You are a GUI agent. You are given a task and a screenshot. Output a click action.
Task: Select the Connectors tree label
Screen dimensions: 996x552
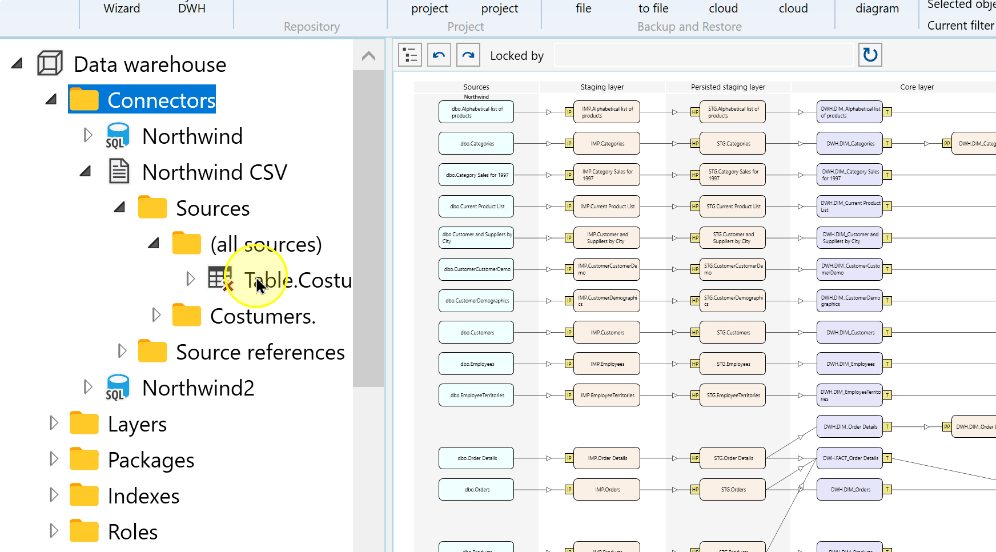click(161, 100)
